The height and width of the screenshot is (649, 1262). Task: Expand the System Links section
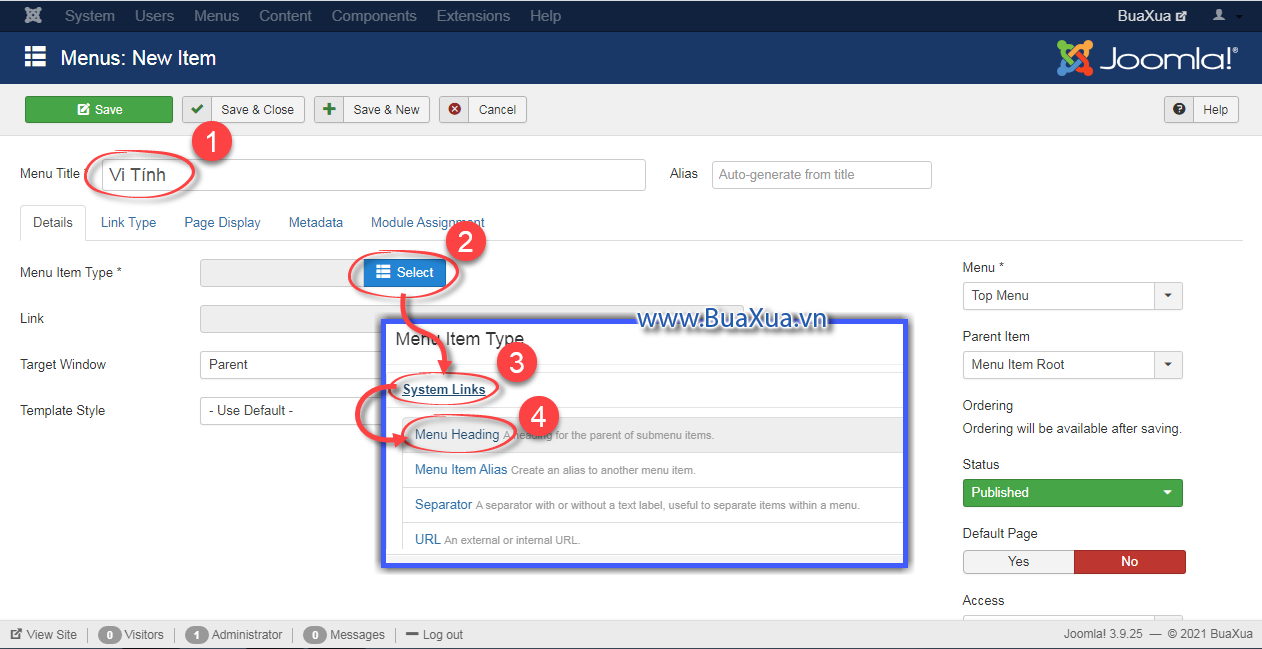(444, 390)
